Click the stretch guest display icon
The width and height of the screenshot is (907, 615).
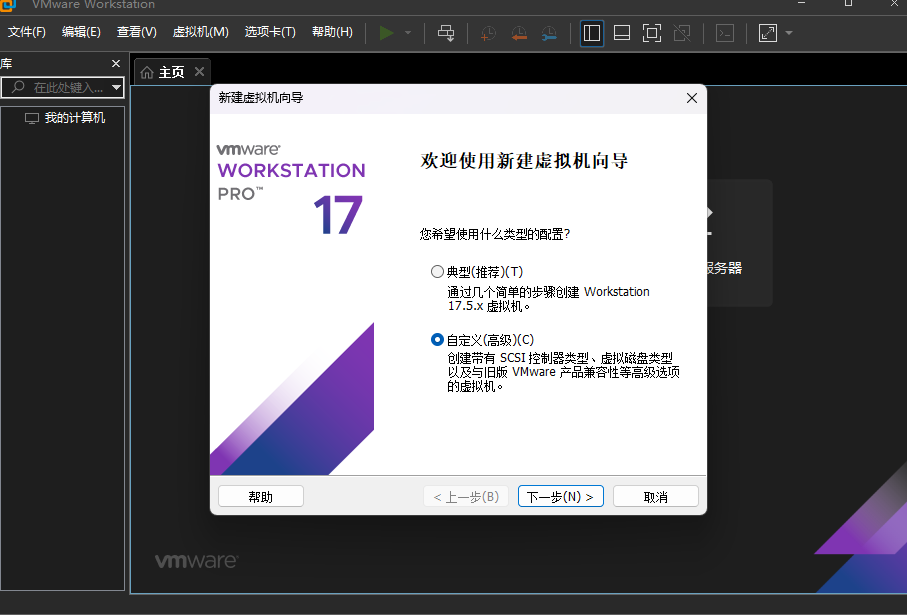point(767,33)
